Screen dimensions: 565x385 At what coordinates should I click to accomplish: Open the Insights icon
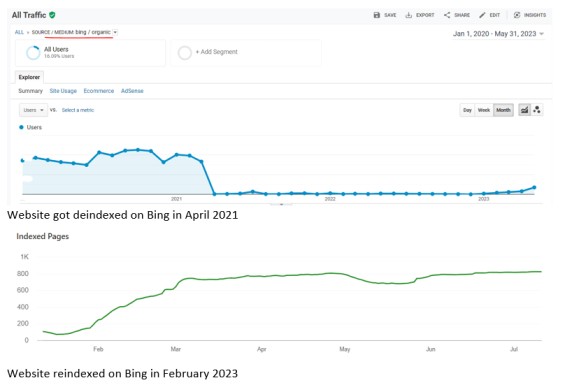coord(517,15)
